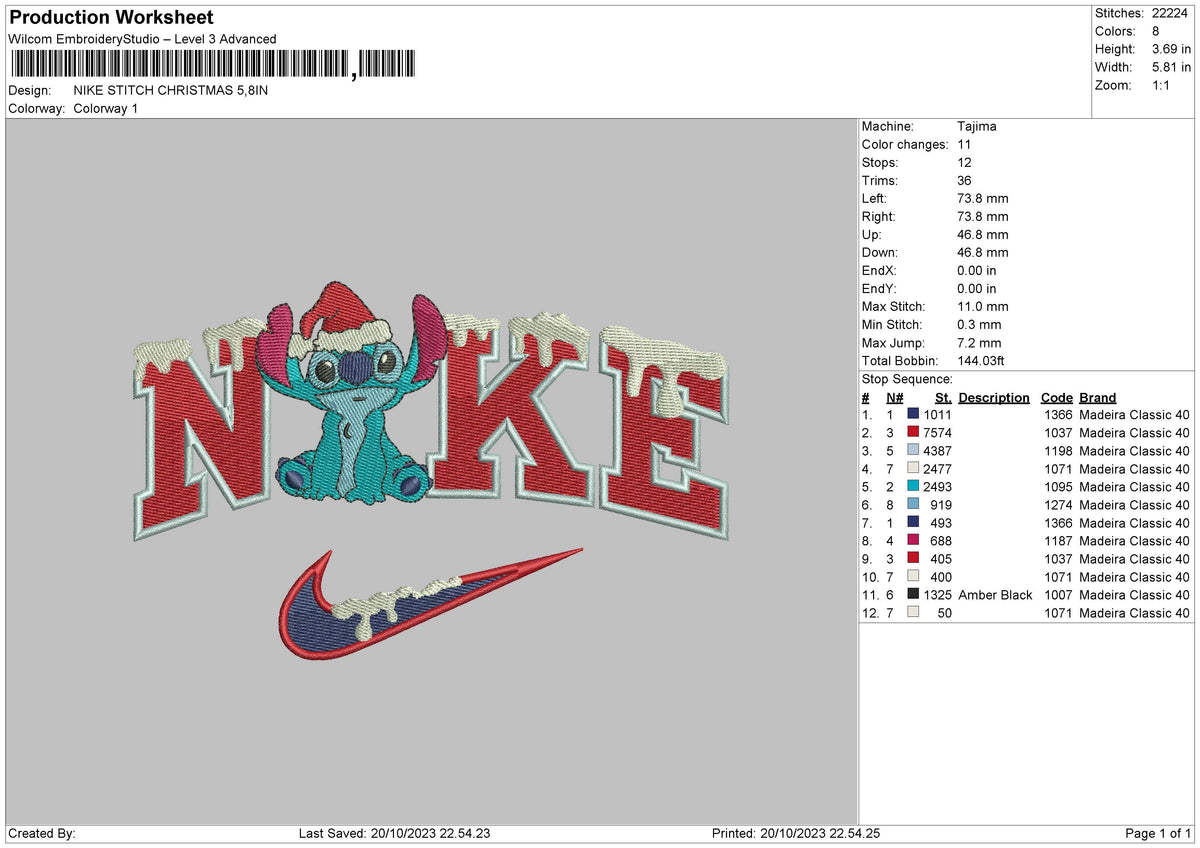Viewport: 1200px width, 848px height.
Task: Pick the navy swatch beside stitch count 493
Action: click(x=913, y=523)
